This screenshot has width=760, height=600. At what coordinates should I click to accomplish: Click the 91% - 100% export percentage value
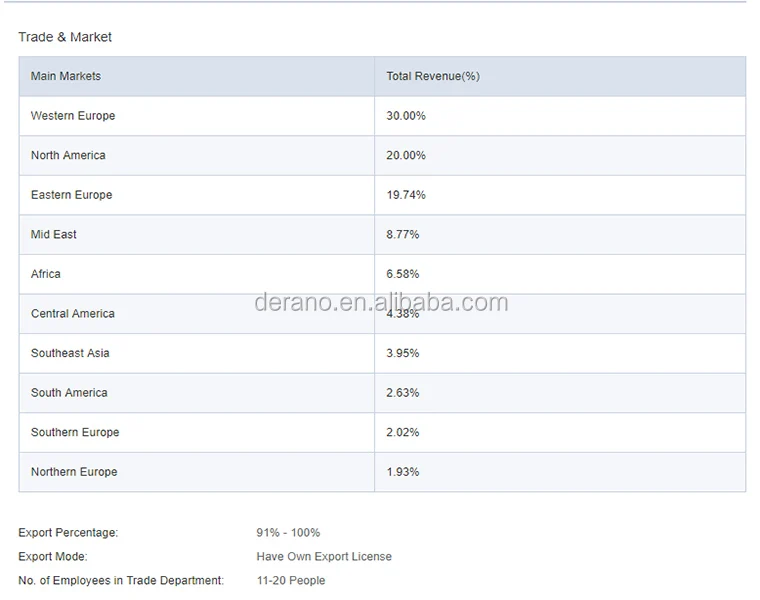[x=288, y=533]
